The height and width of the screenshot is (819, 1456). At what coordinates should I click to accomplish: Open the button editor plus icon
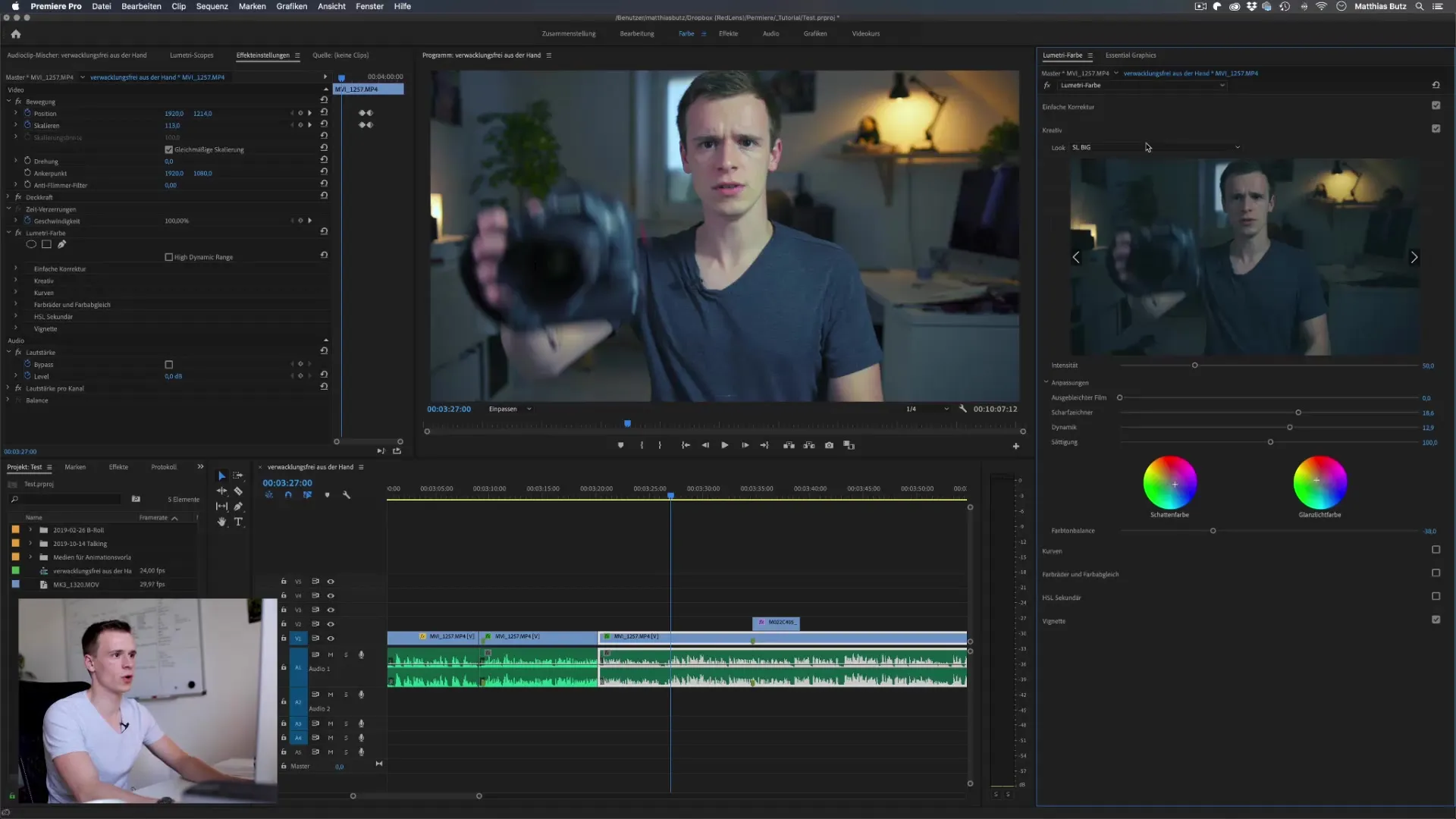click(1016, 446)
